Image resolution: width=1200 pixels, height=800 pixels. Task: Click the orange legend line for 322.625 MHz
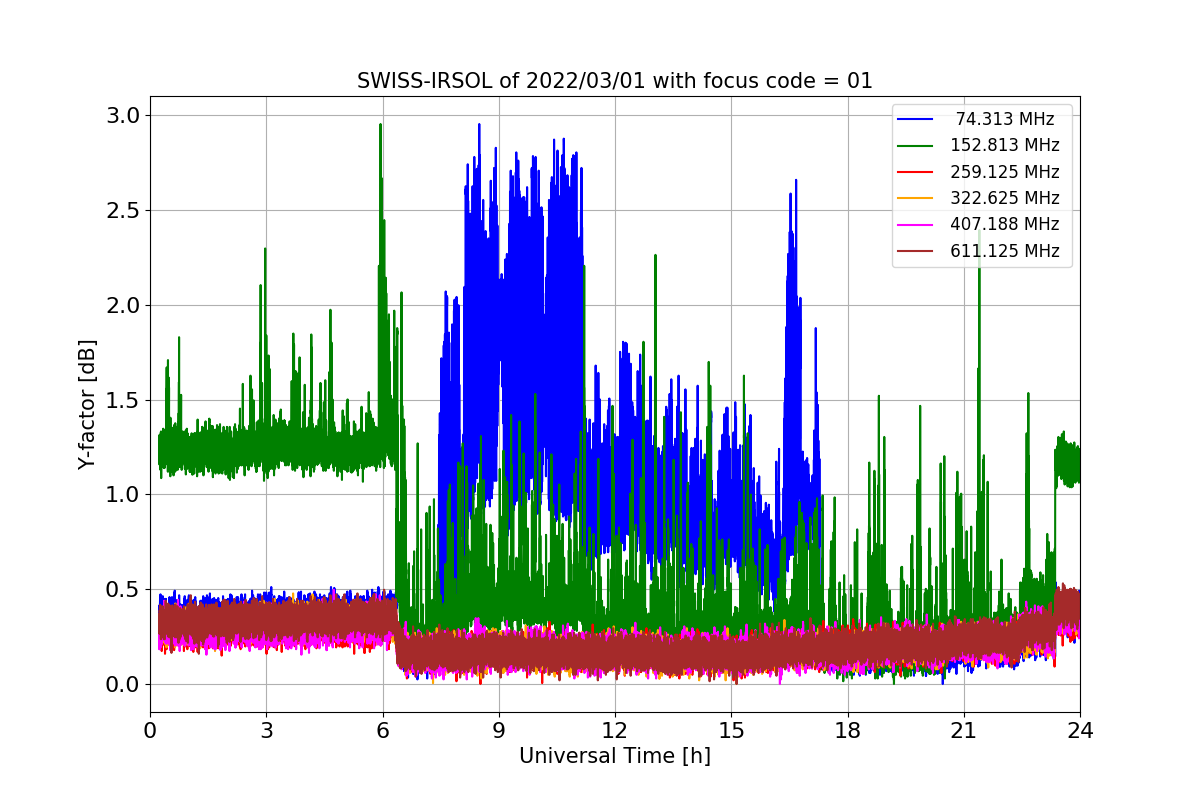pyautogui.click(x=916, y=198)
